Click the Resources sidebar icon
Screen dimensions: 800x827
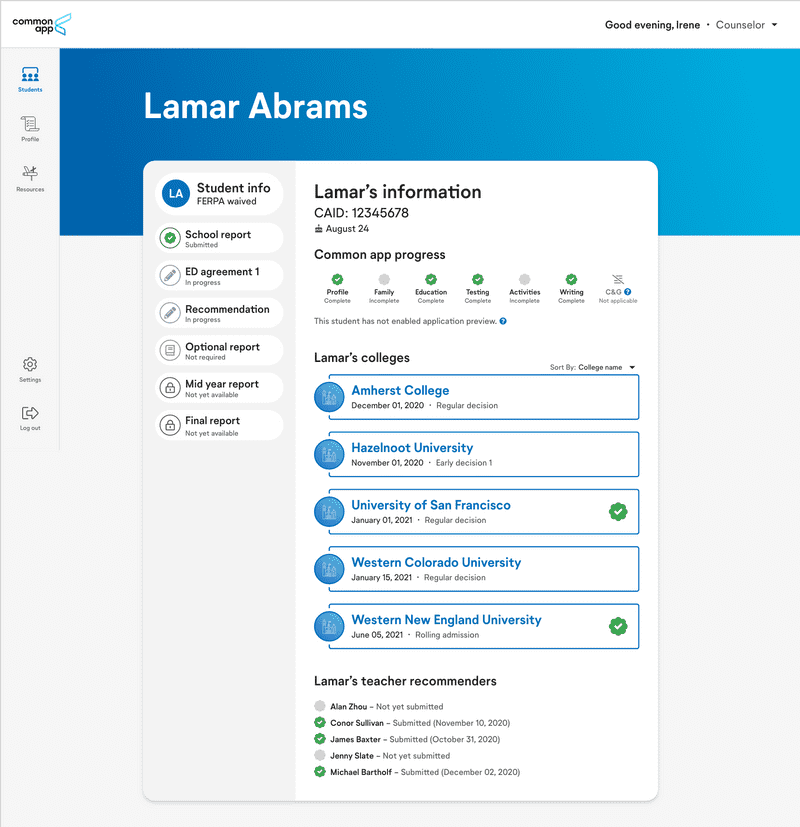29,177
